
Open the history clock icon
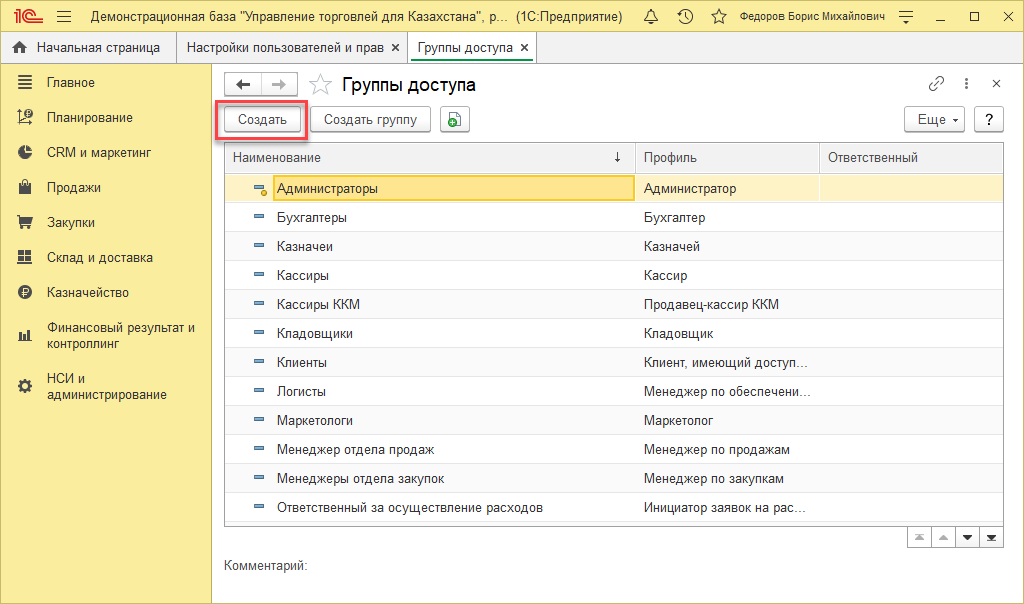[685, 17]
